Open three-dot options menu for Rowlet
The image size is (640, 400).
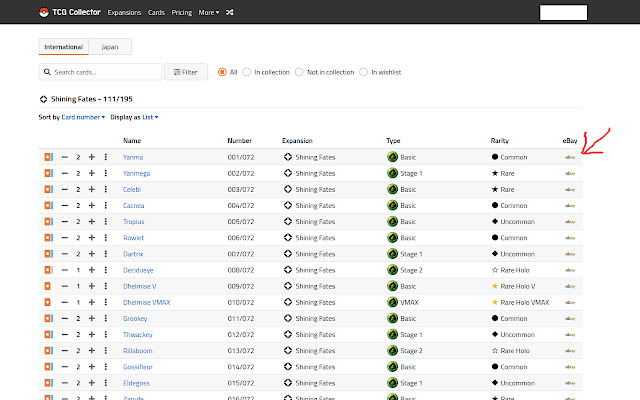tap(105, 238)
